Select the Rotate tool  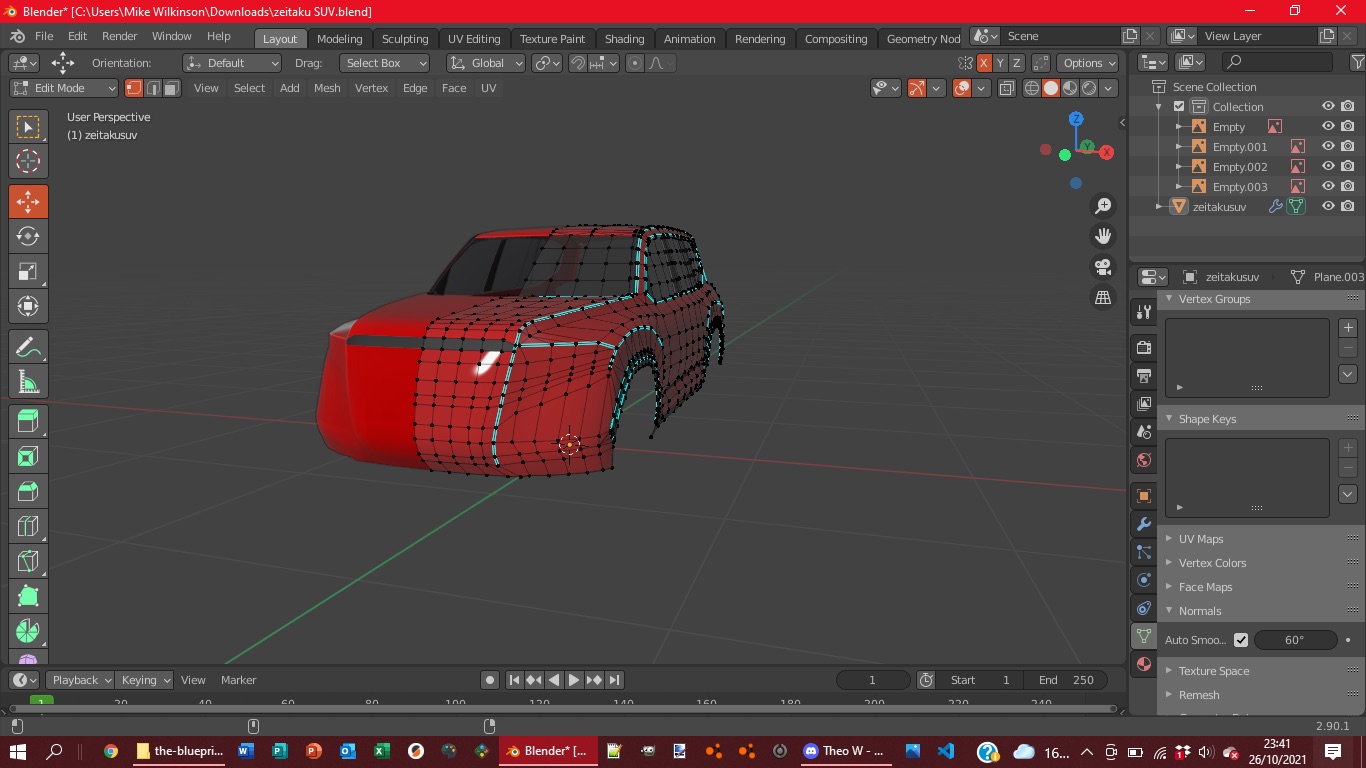click(28, 236)
